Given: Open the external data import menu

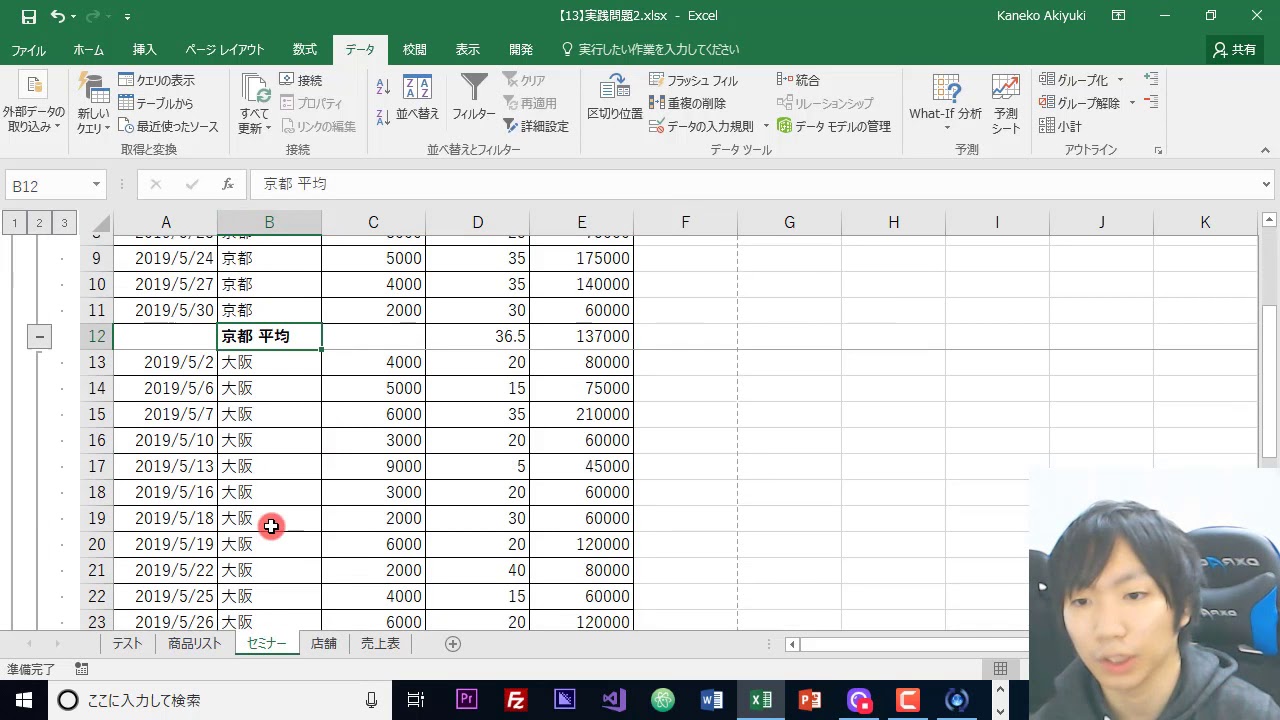Looking at the screenshot, I should pos(33,104).
